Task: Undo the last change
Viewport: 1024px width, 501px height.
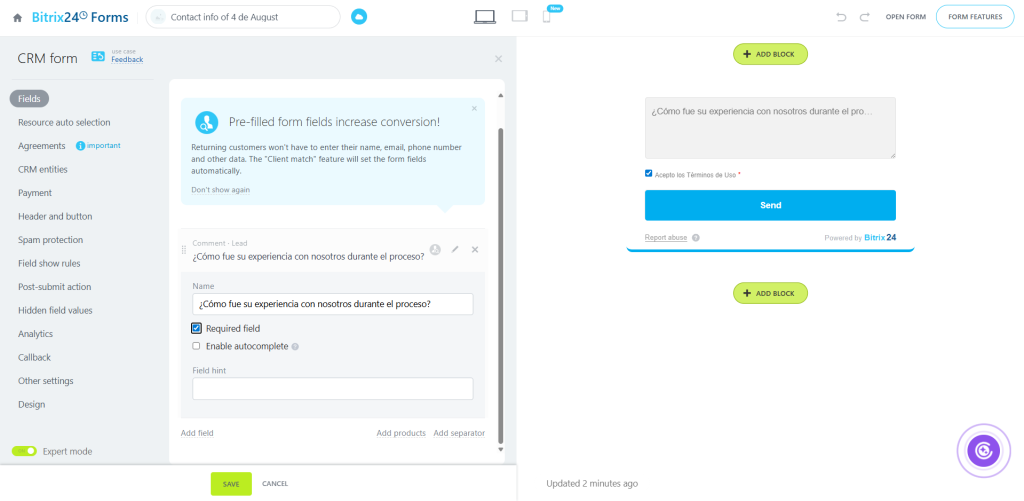Action: [x=841, y=17]
